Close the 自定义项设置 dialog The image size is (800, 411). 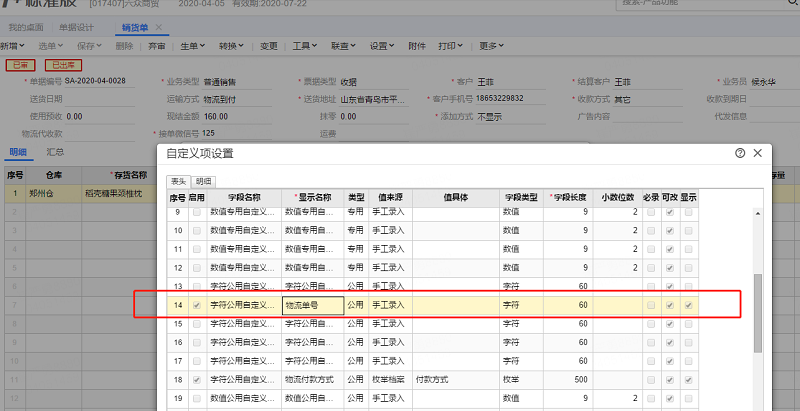pyautogui.click(x=758, y=153)
